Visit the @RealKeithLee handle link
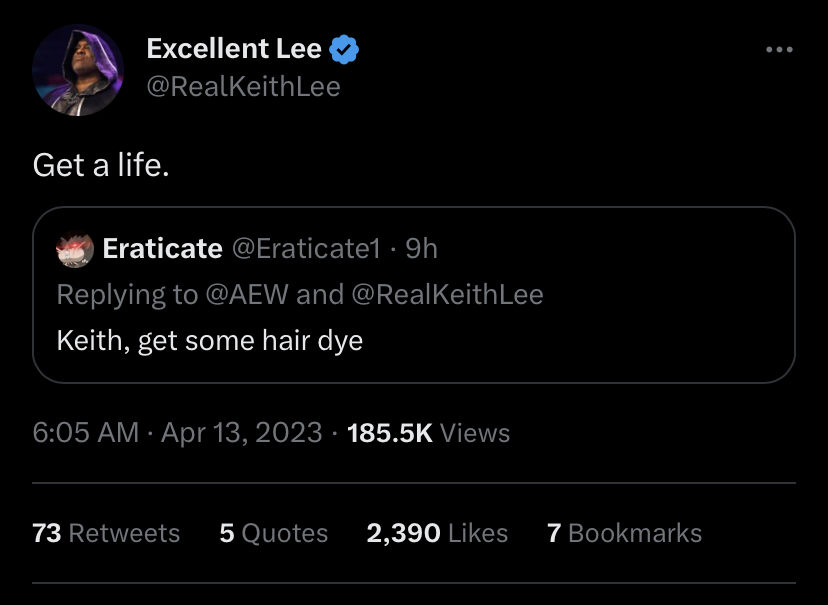Image resolution: width=828 pixels, height=605 pixels. (x=243, y=87)
